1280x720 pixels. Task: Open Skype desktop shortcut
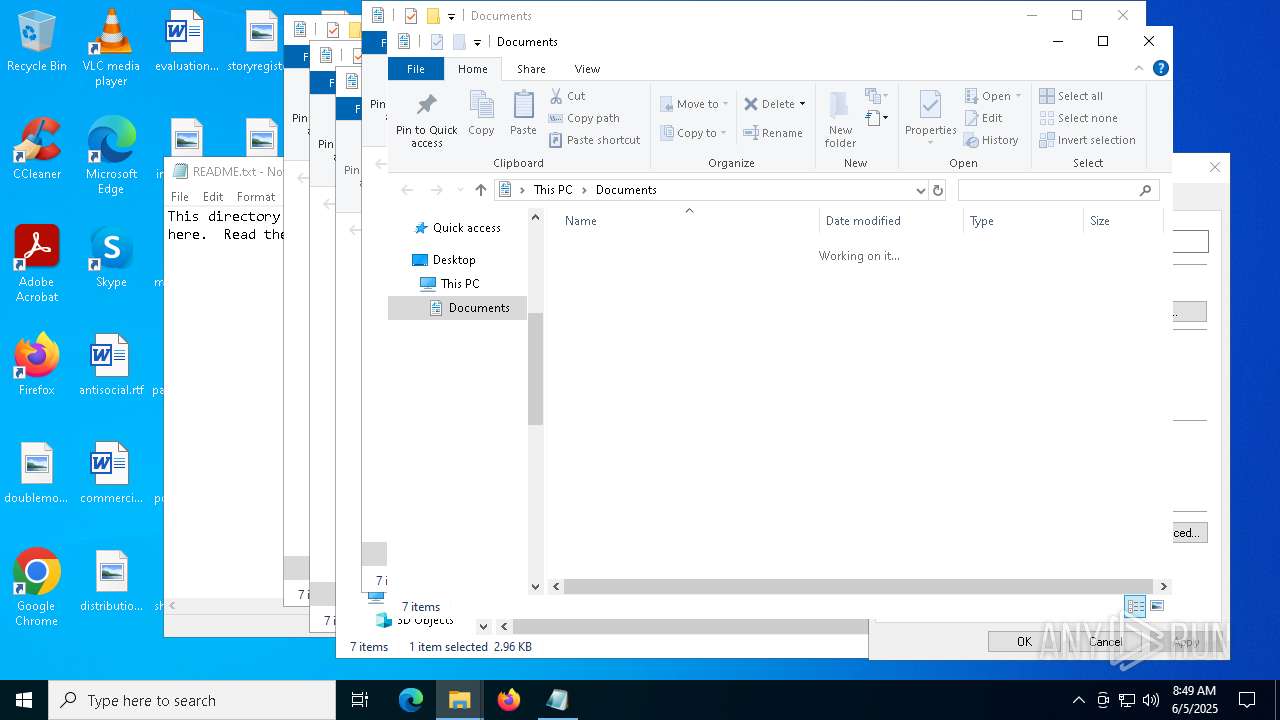click(111, 258)
